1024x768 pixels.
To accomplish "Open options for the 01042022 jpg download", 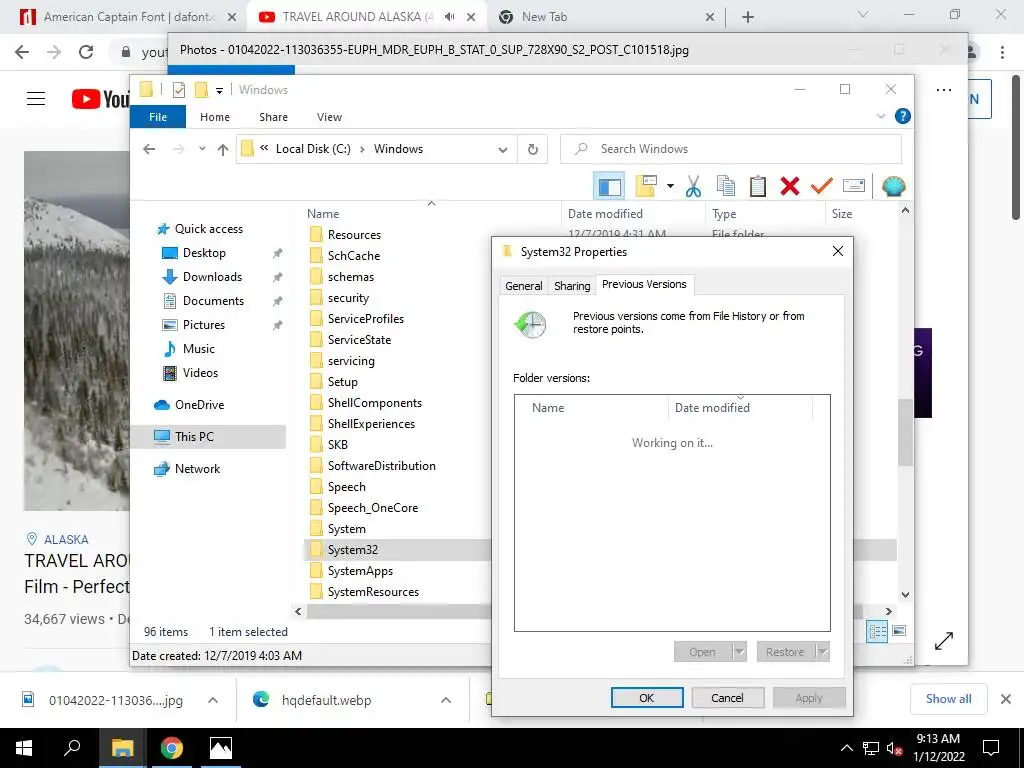I will click(213, 700).
